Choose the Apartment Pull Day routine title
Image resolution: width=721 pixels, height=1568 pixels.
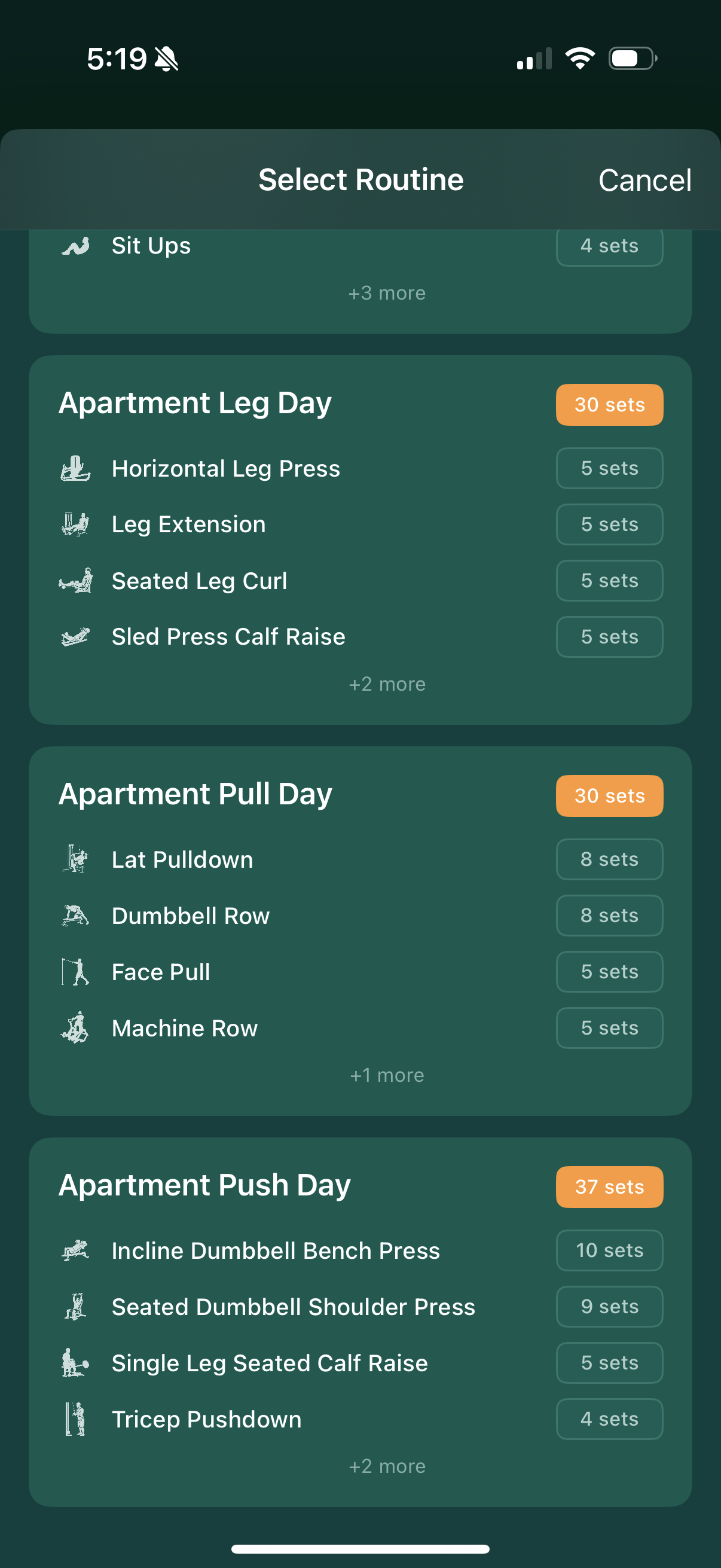tap(195, 794)
